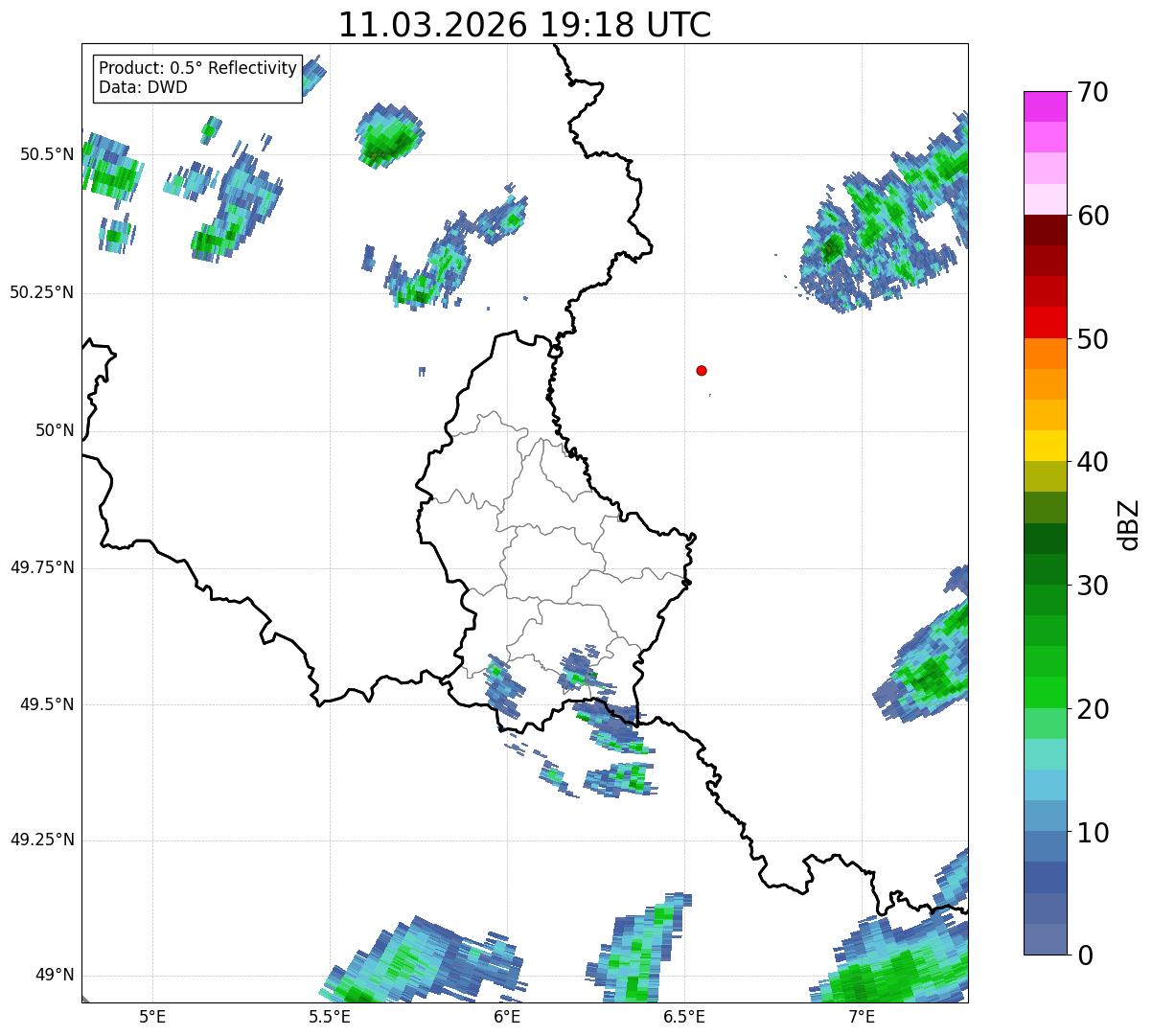The image size is (1152, 1036).
Task: Click the 5°E longitude label
Action: pyautogui.click(x=152, y=1017)
